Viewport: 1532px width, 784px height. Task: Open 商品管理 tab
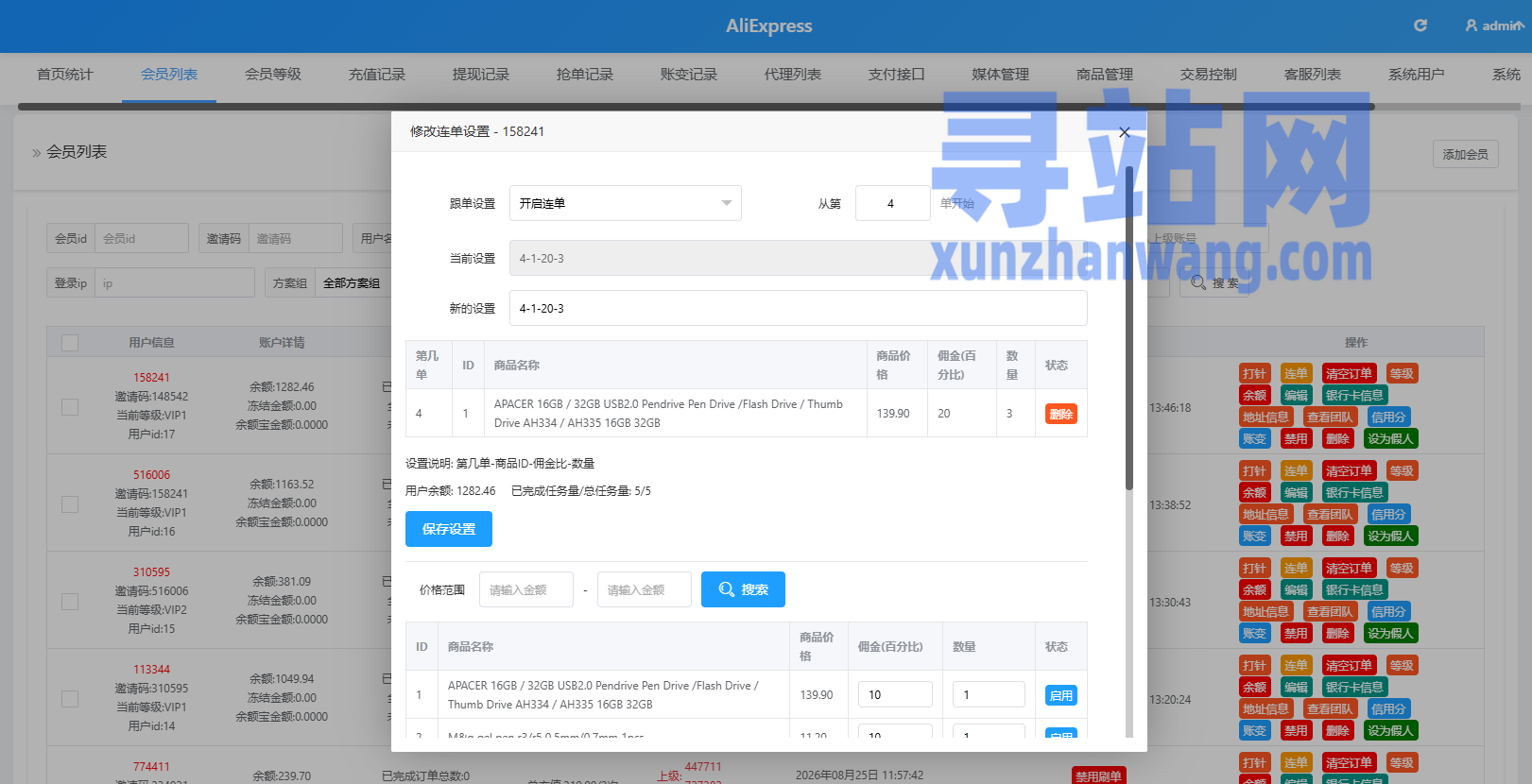click(x=1105, y=74)
